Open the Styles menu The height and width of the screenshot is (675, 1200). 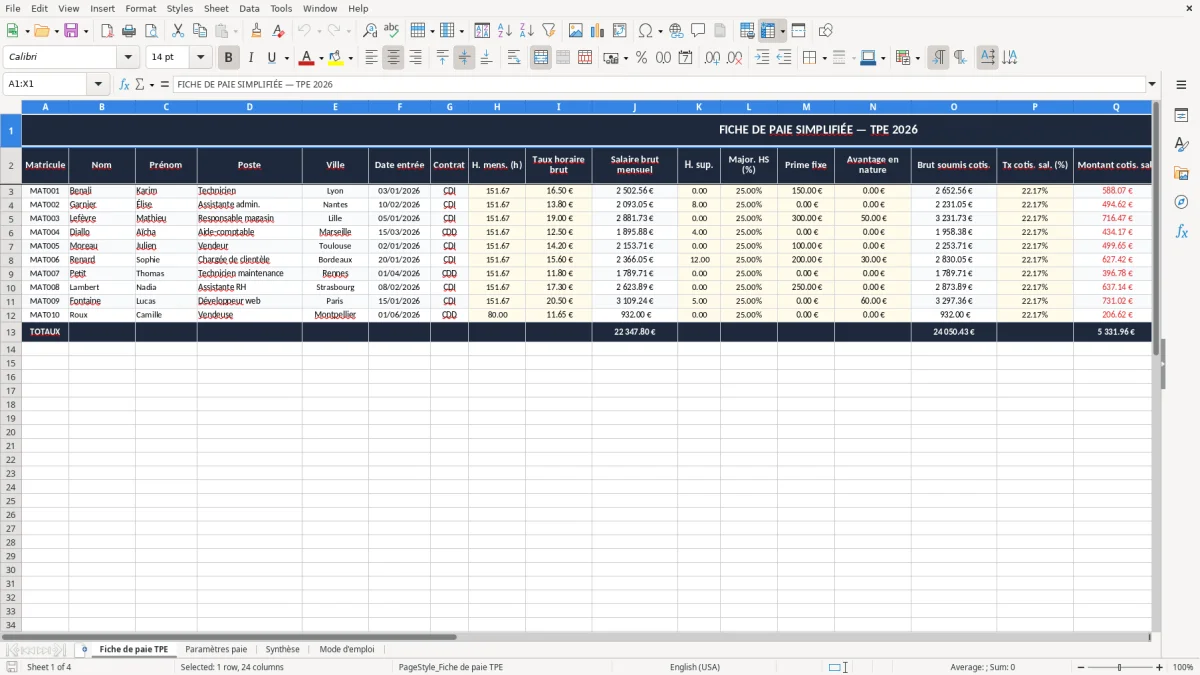coord(180,8)
